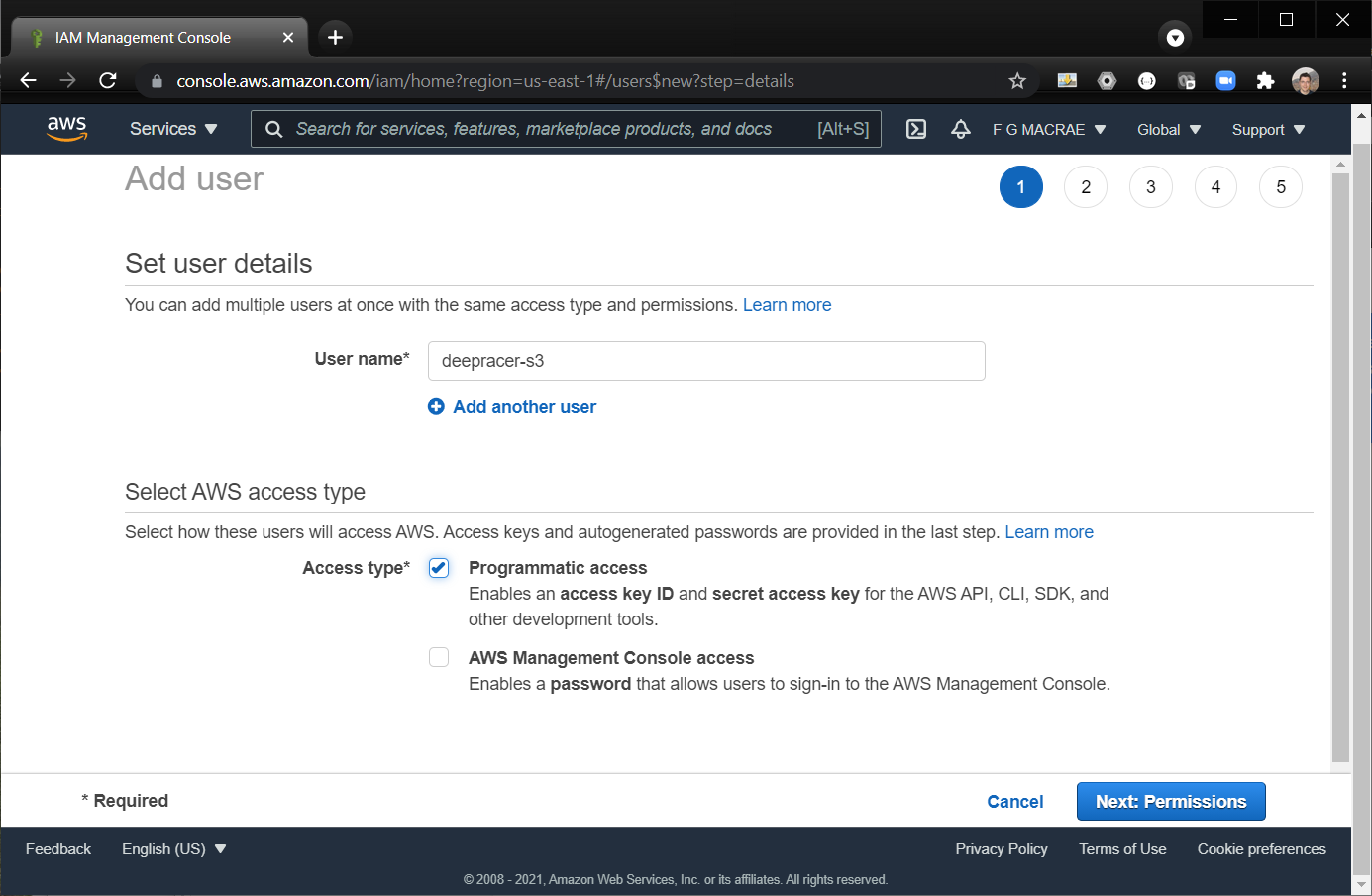
Task: Click Add another user link
Action: tap(524, 407)
